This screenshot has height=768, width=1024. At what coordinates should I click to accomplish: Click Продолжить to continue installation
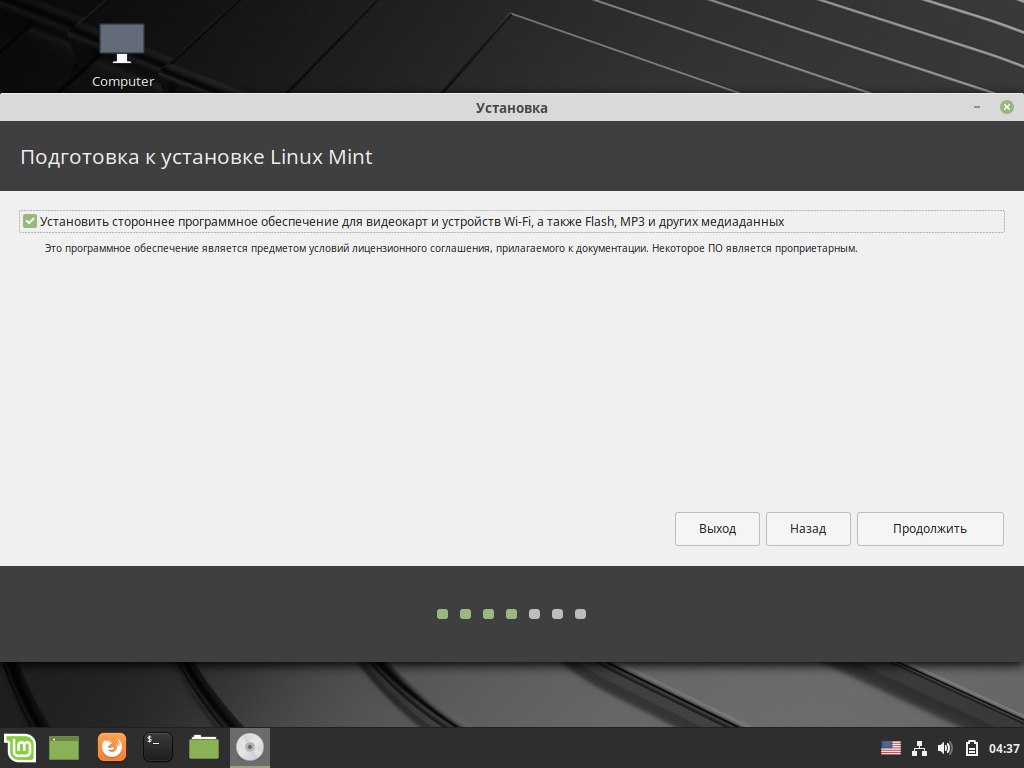930,528
